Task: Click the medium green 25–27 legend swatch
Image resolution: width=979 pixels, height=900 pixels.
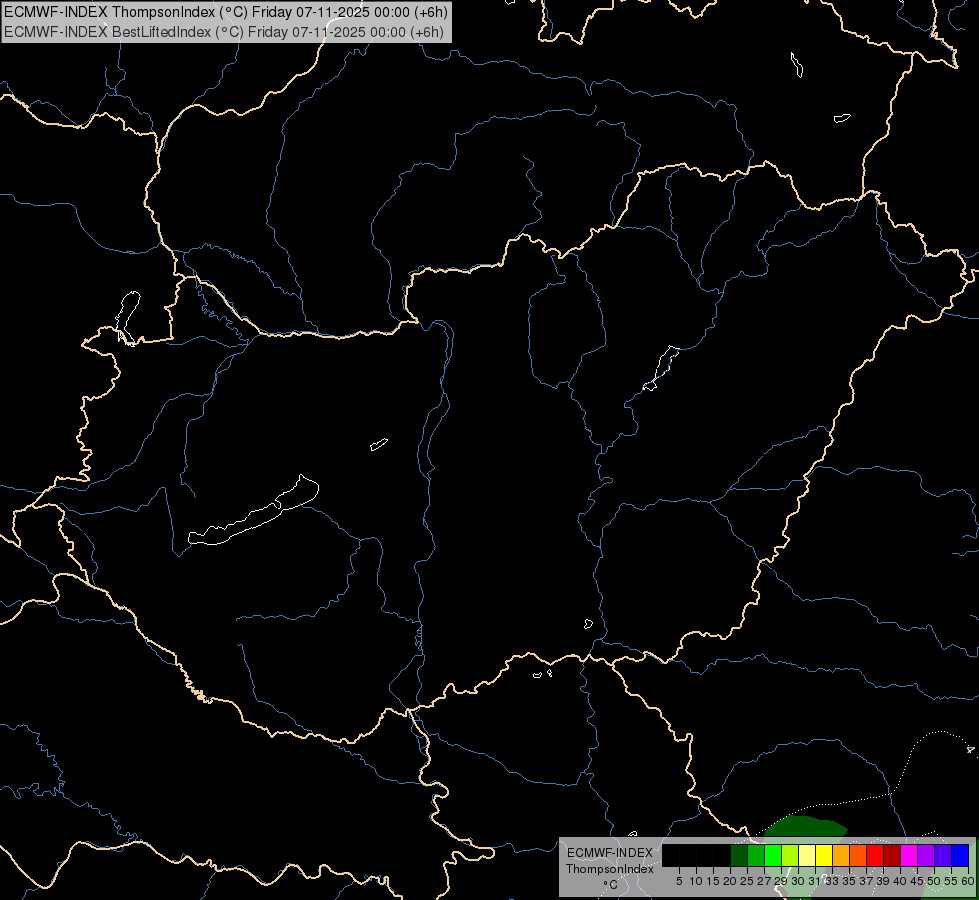Action: coord(756,855)
